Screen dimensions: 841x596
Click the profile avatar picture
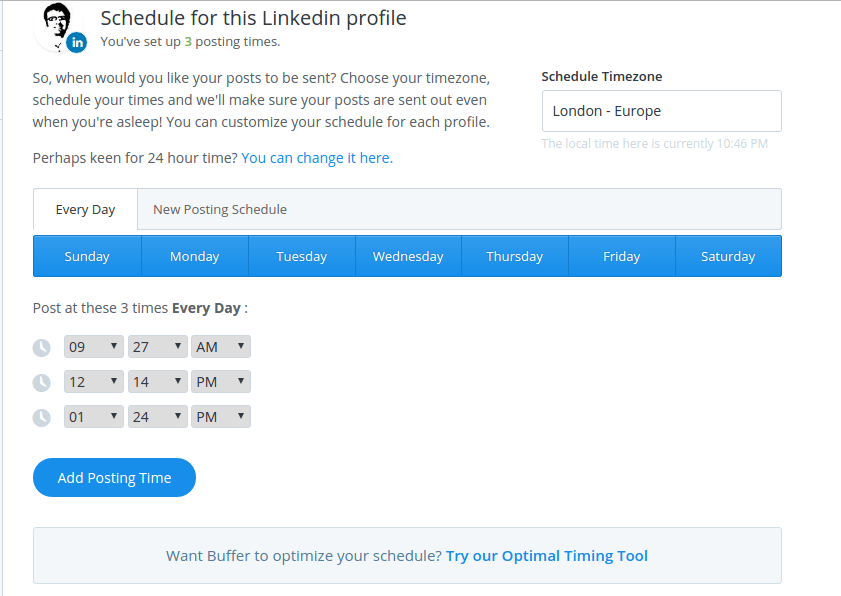click(58, 25)
